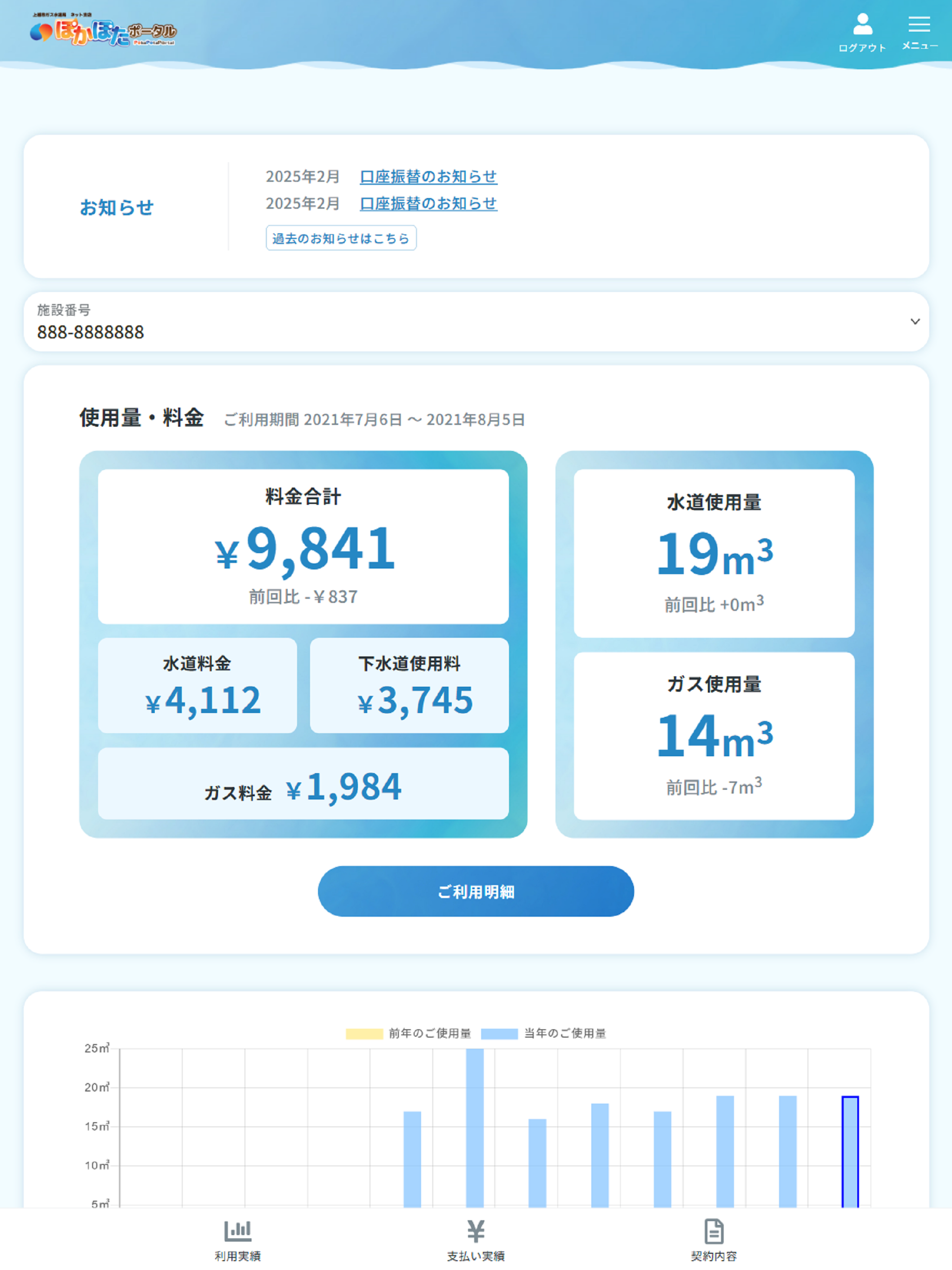Click the 使用量・料金 heading
952x1270 pixels.
(142, 417)
